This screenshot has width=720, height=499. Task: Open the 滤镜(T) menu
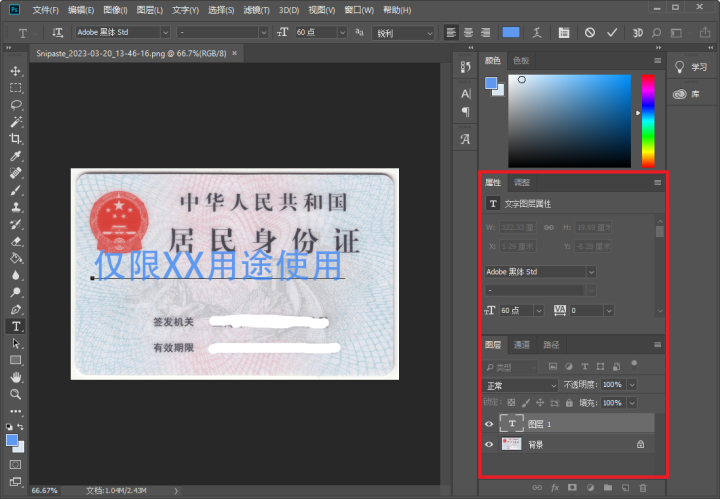click(256, 10)
